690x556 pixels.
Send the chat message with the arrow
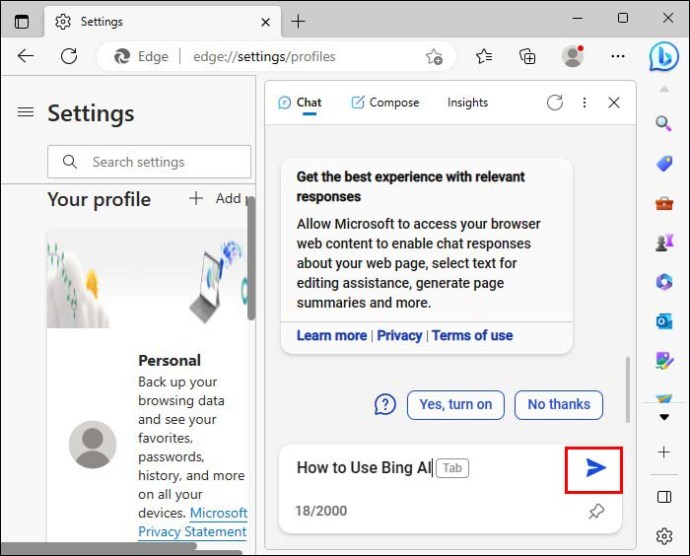(x=595, y=468)
